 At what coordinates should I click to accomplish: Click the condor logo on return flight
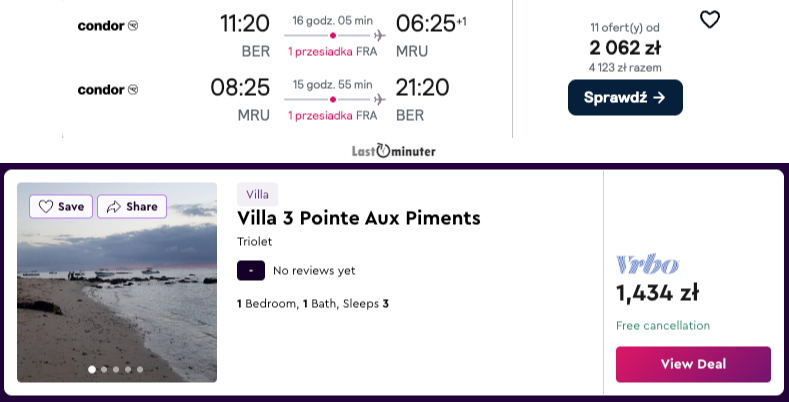coord(108,90)
